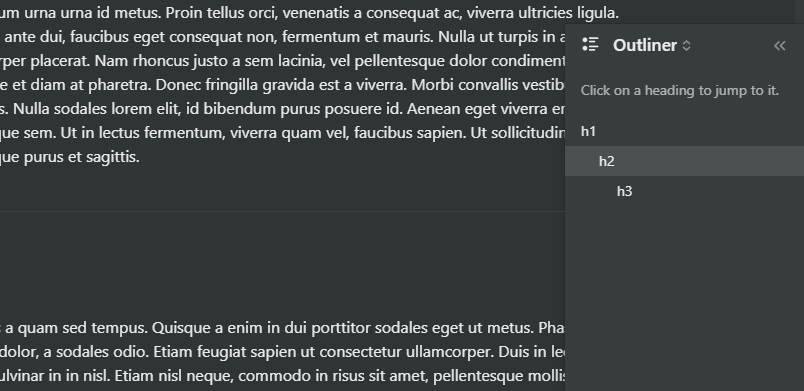Click the 'Click on a heading' hint text
Image resolution: width=804 pixels, height=391 pixels.
(679, 91)
